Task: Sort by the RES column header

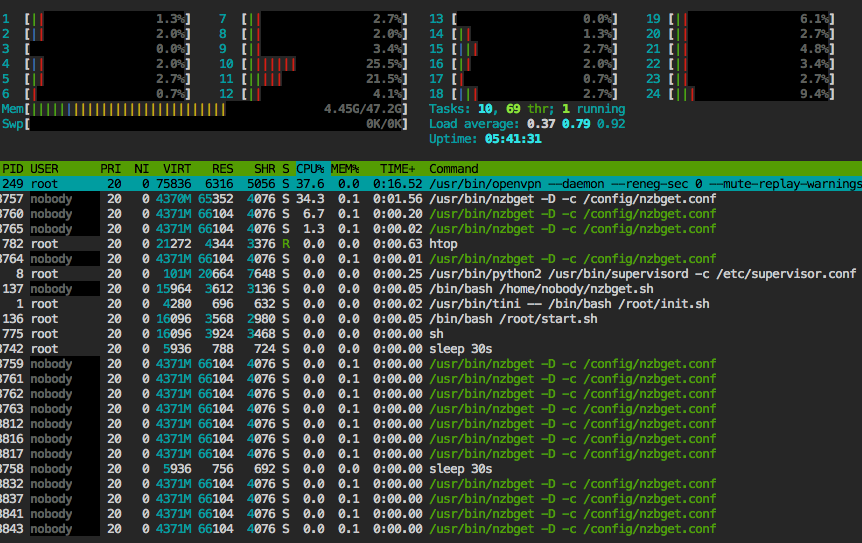Action: 223,169
